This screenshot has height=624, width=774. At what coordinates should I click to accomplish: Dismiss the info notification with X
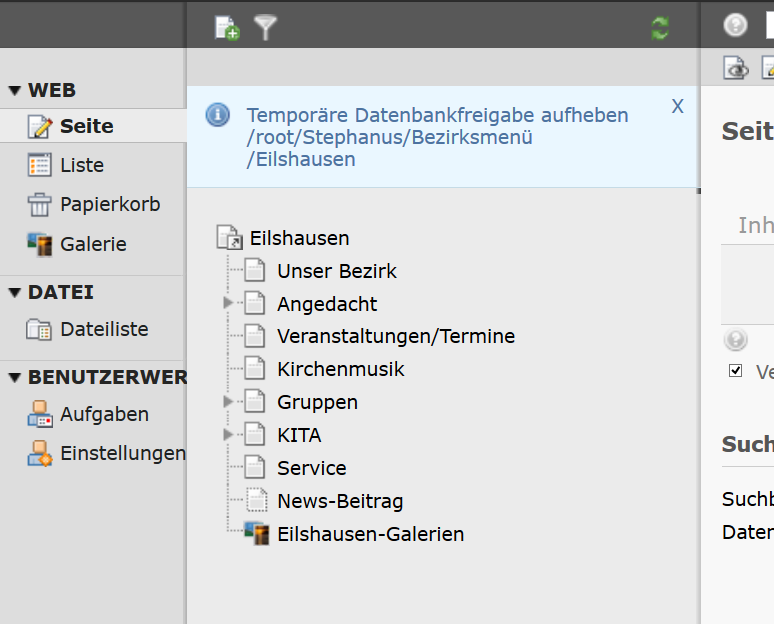click(x=677, y=106)
